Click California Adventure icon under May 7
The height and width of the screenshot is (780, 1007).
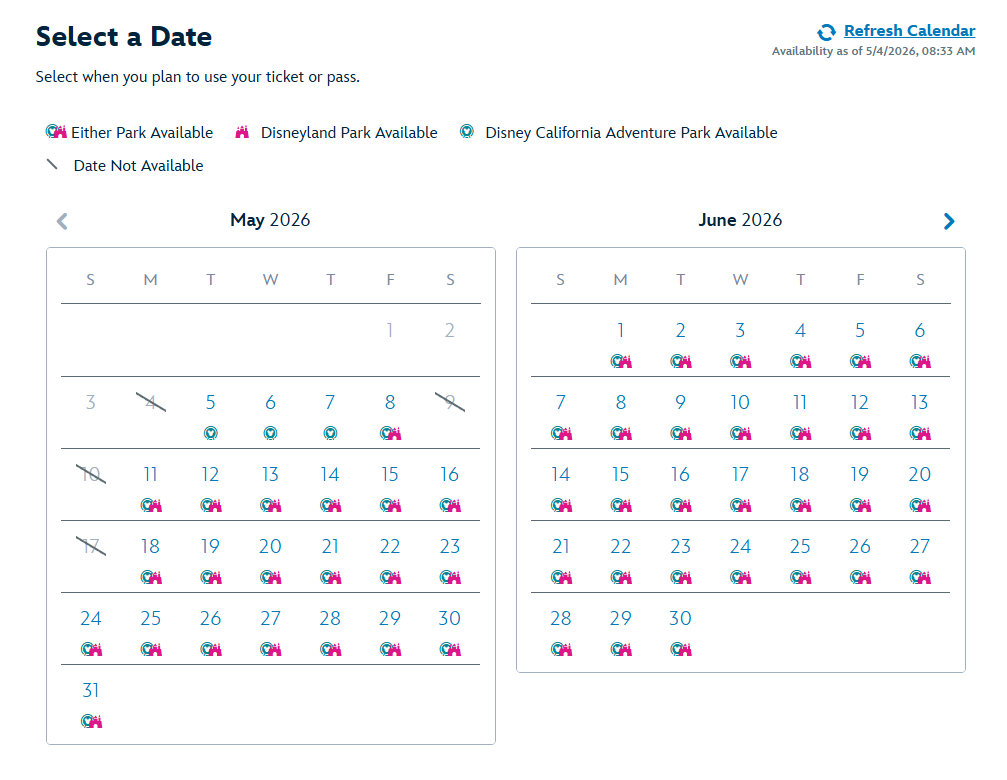point(330,433)
